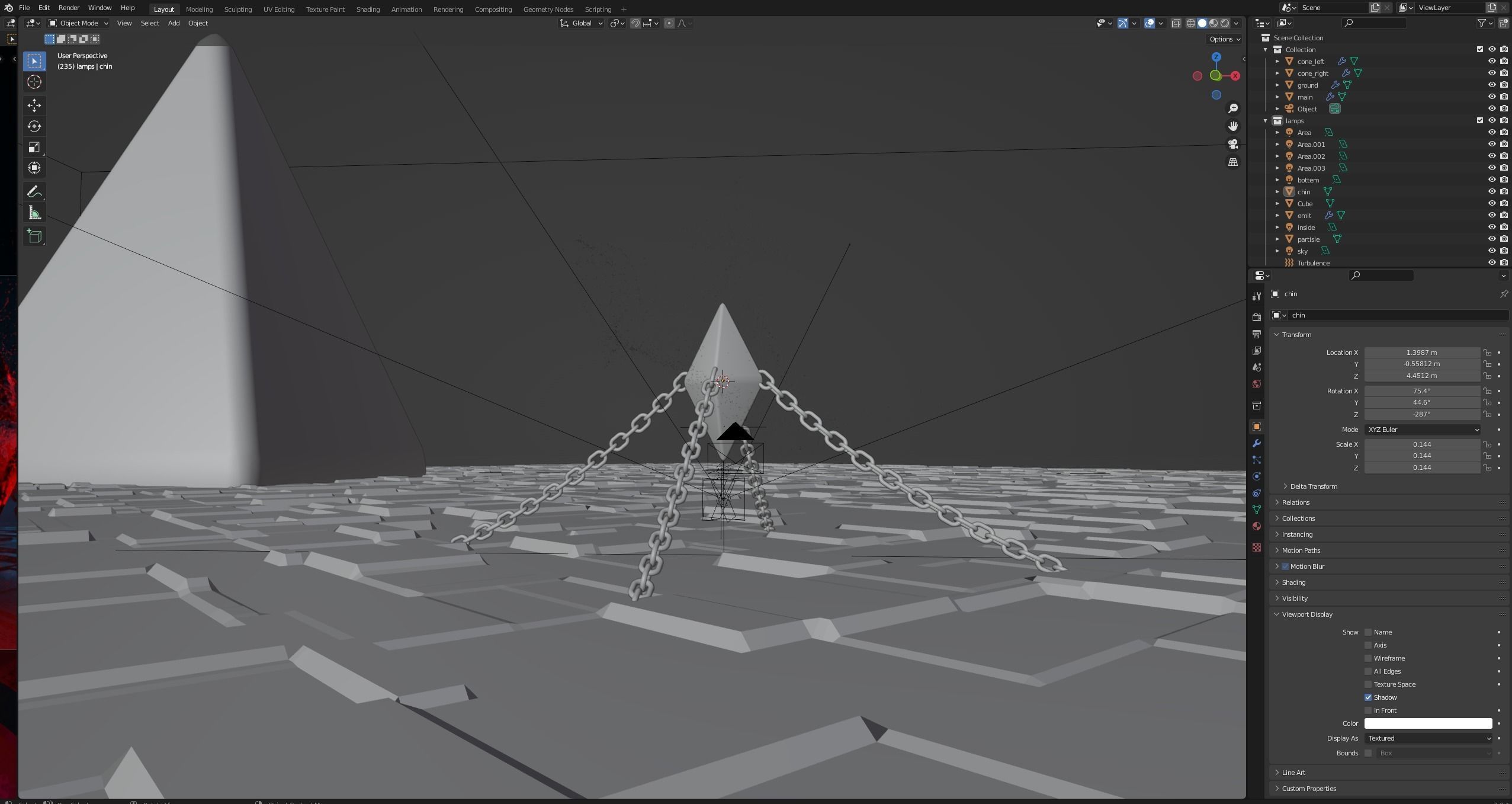Enable the Wireframe display checkbox
Image resolution: width=1512 pixels, height=804 pixels.
pos(1368,658)
